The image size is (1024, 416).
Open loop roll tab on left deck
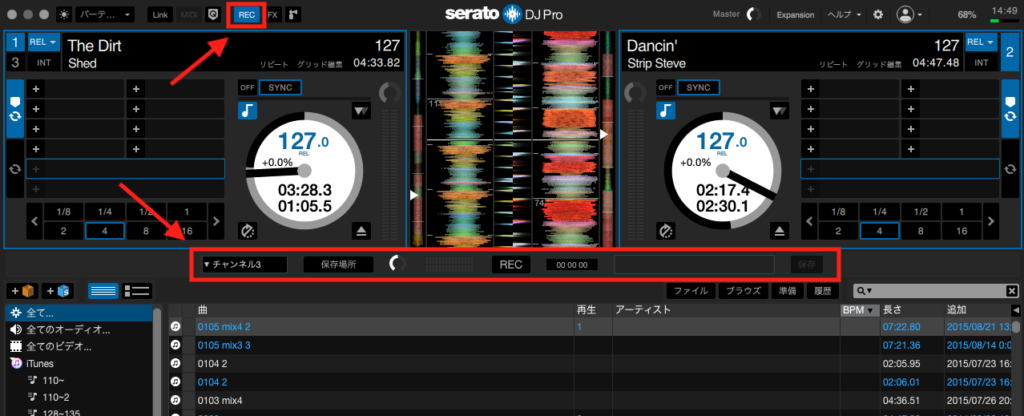tap(15, 169)
